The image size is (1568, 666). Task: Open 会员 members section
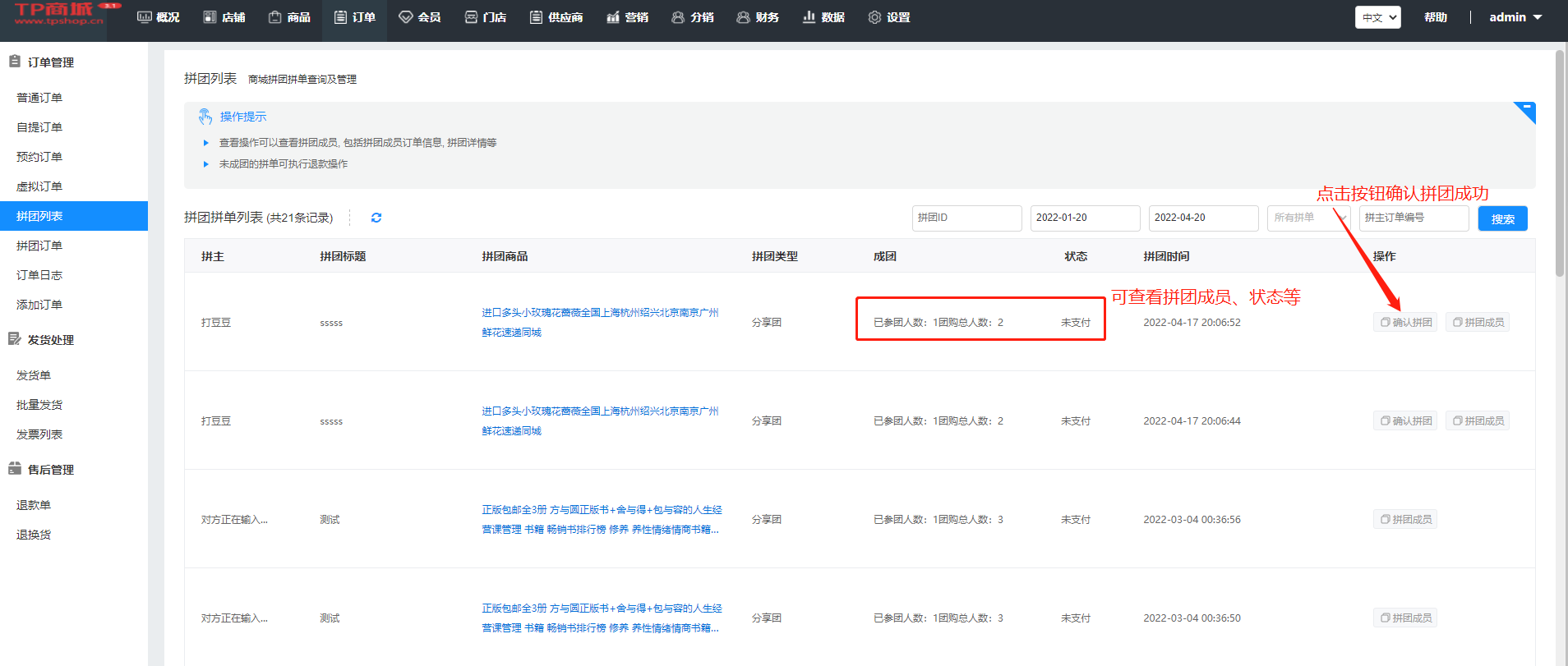pos(420,17)
